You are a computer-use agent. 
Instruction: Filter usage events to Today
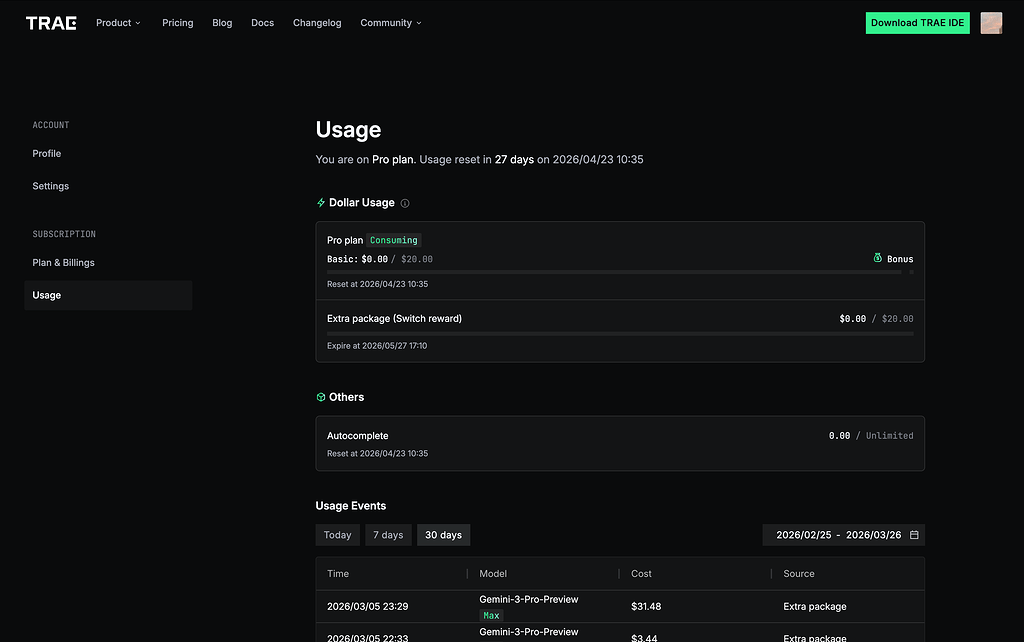coord(338,535)
